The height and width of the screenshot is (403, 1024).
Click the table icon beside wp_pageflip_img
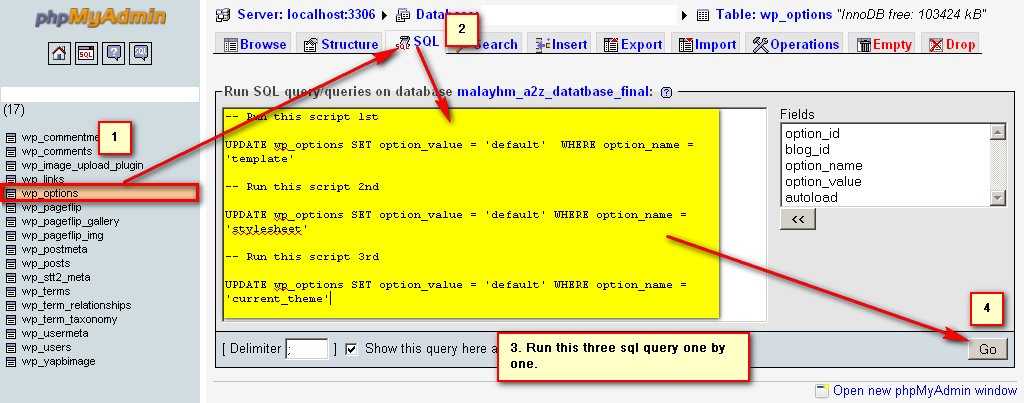pyautogui.click(x=10, y=235)
